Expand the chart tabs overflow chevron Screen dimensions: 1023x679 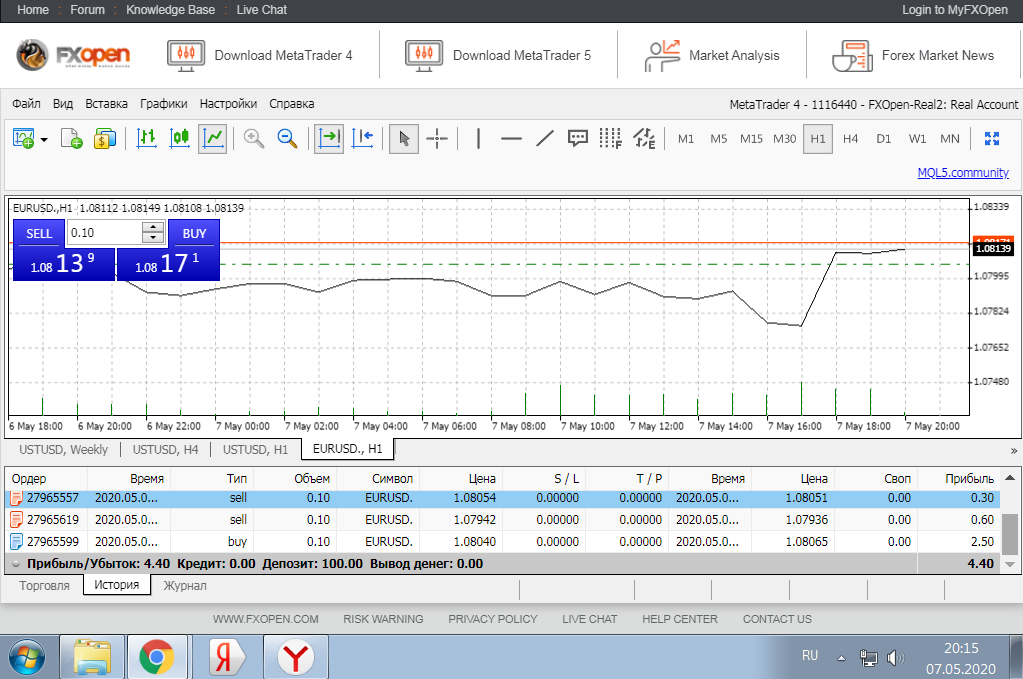click(1013, 451)
